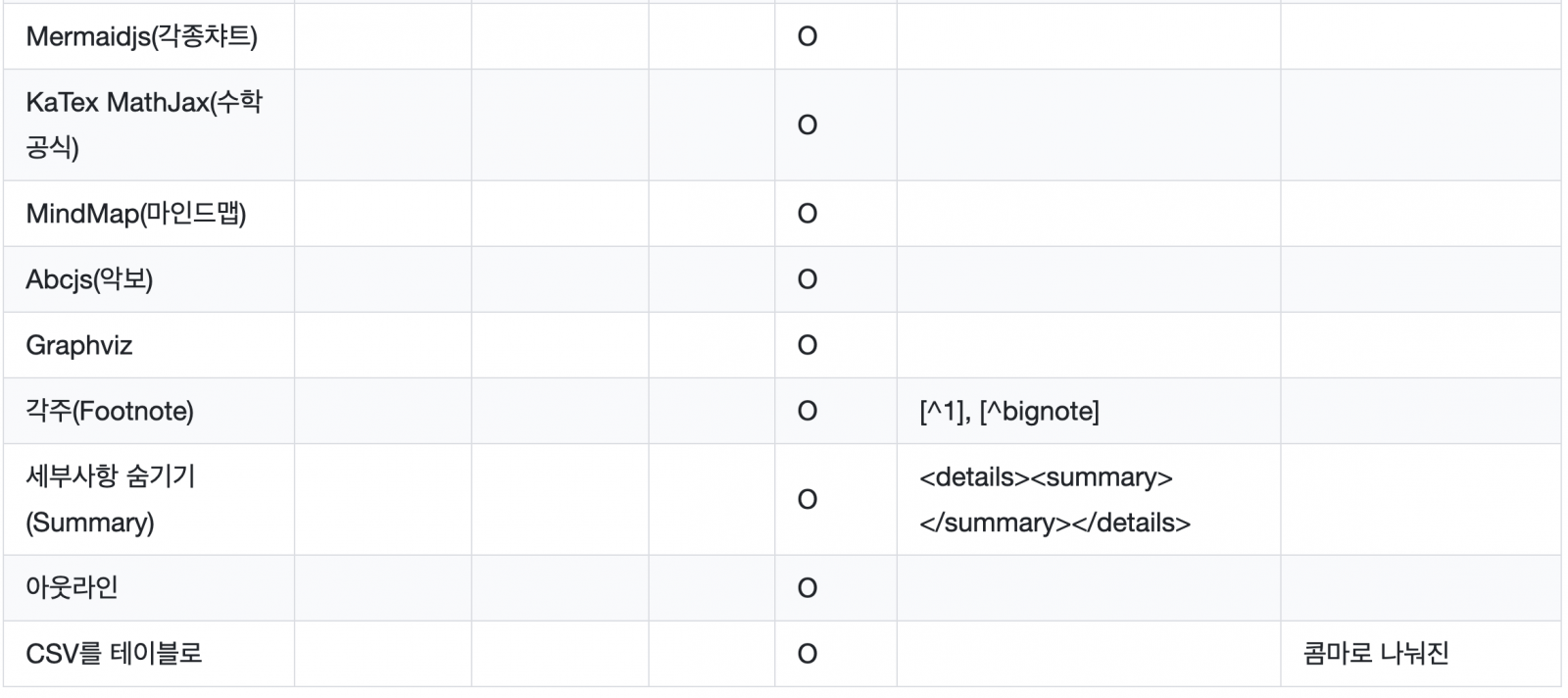Select the O mark in the 아웃라인 row
Image resolution: width=1568 pixels, height=698 pixels.
click(x=808, y=587)
